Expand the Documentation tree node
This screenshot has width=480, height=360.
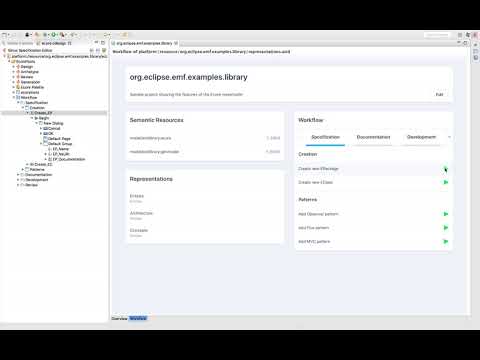pyautogui.click(x=18, y=175)
